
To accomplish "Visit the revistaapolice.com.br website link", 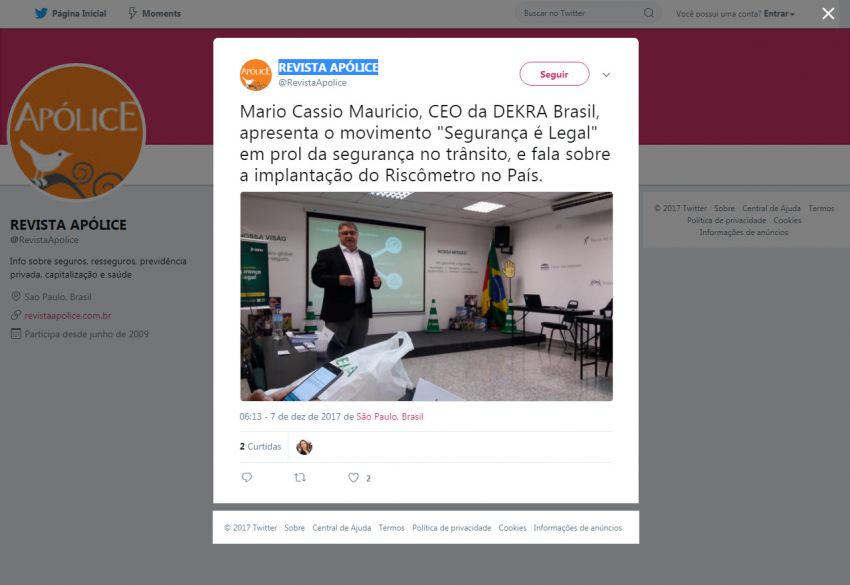I will (x=68, y=316).
